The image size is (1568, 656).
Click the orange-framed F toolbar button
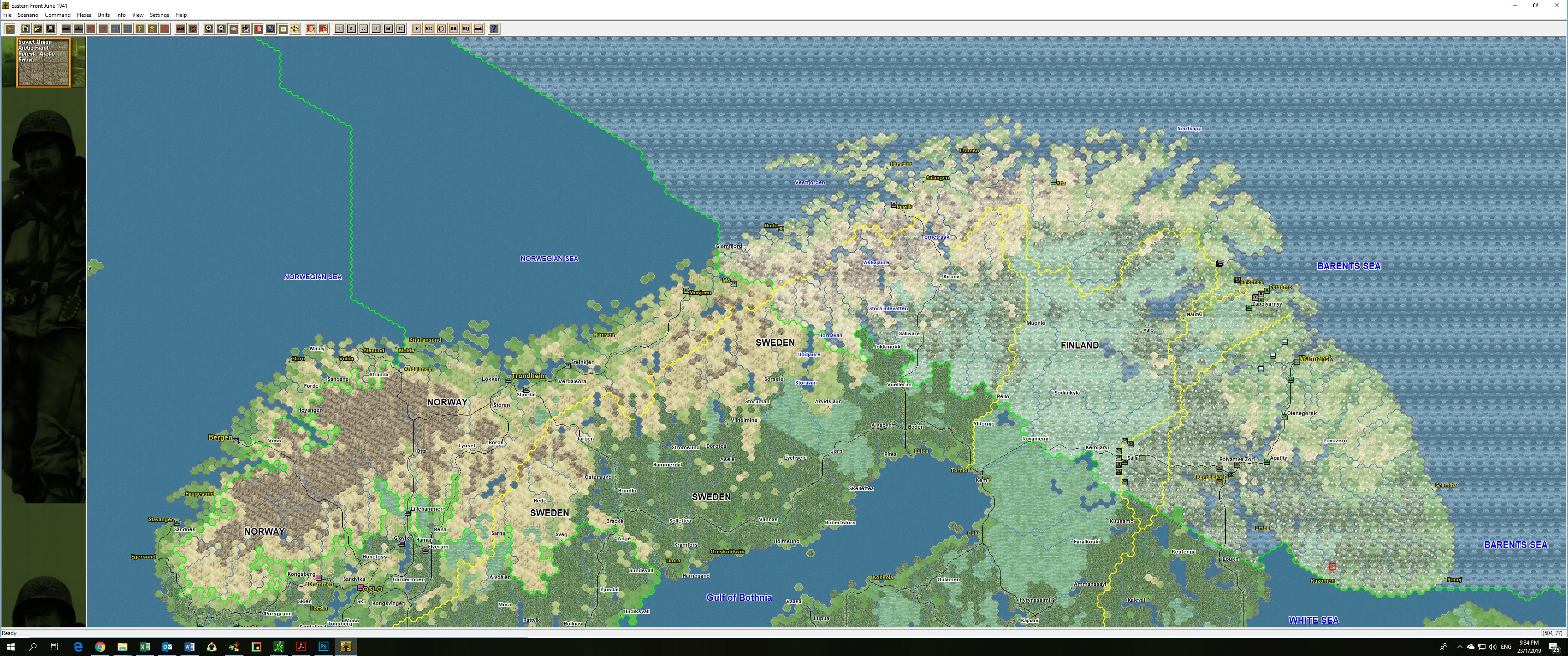click(x=417, y=29)
